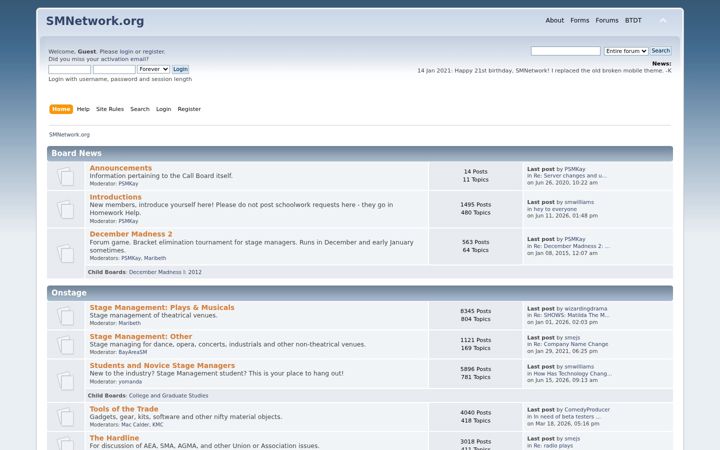Click the welcome message register link
The height and width of the screenshot is (450, 720).
point(153,52)
